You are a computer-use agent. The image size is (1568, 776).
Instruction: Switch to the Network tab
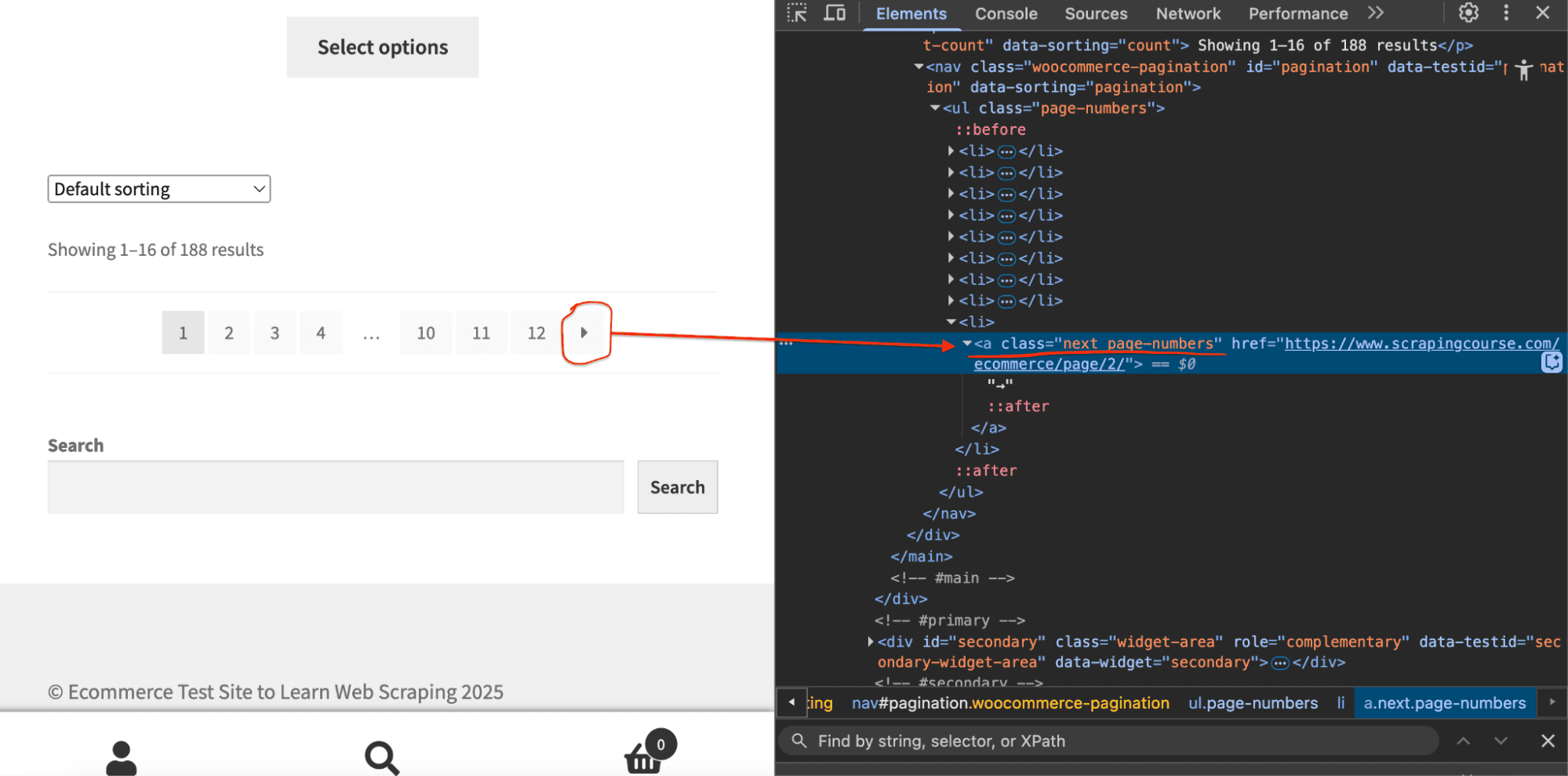point(1188,14)
